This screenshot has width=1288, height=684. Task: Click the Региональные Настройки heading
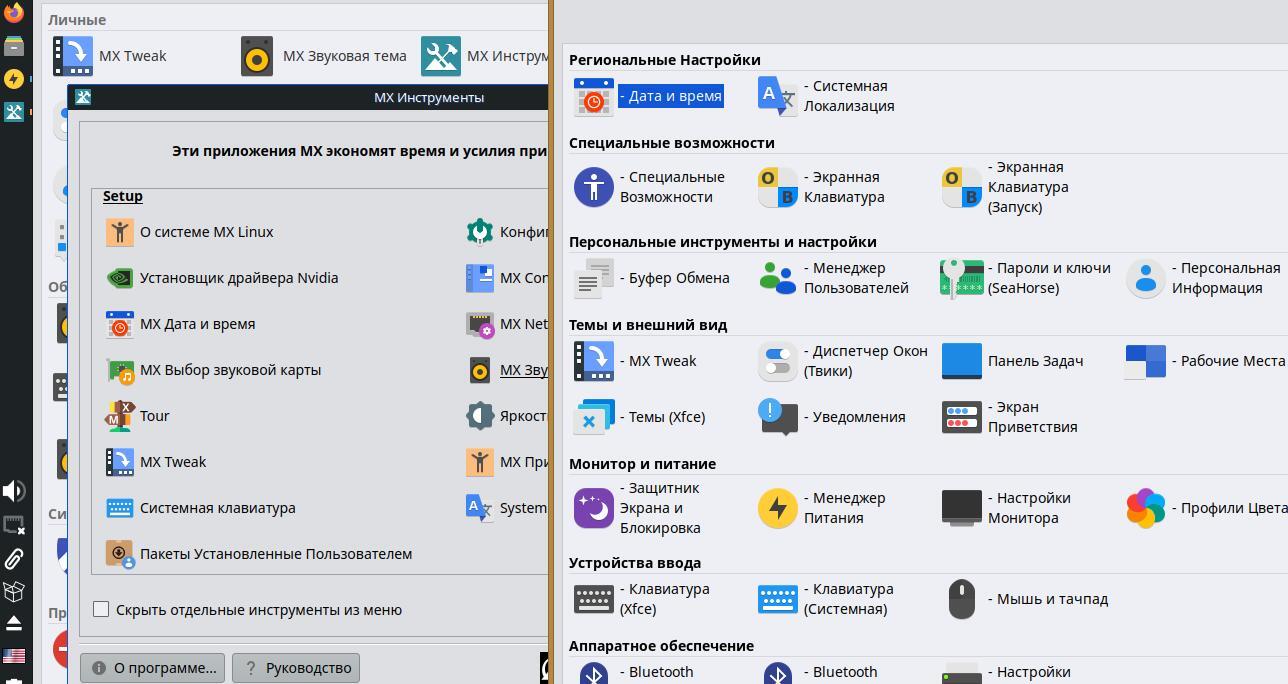click(x=665, y=60)
